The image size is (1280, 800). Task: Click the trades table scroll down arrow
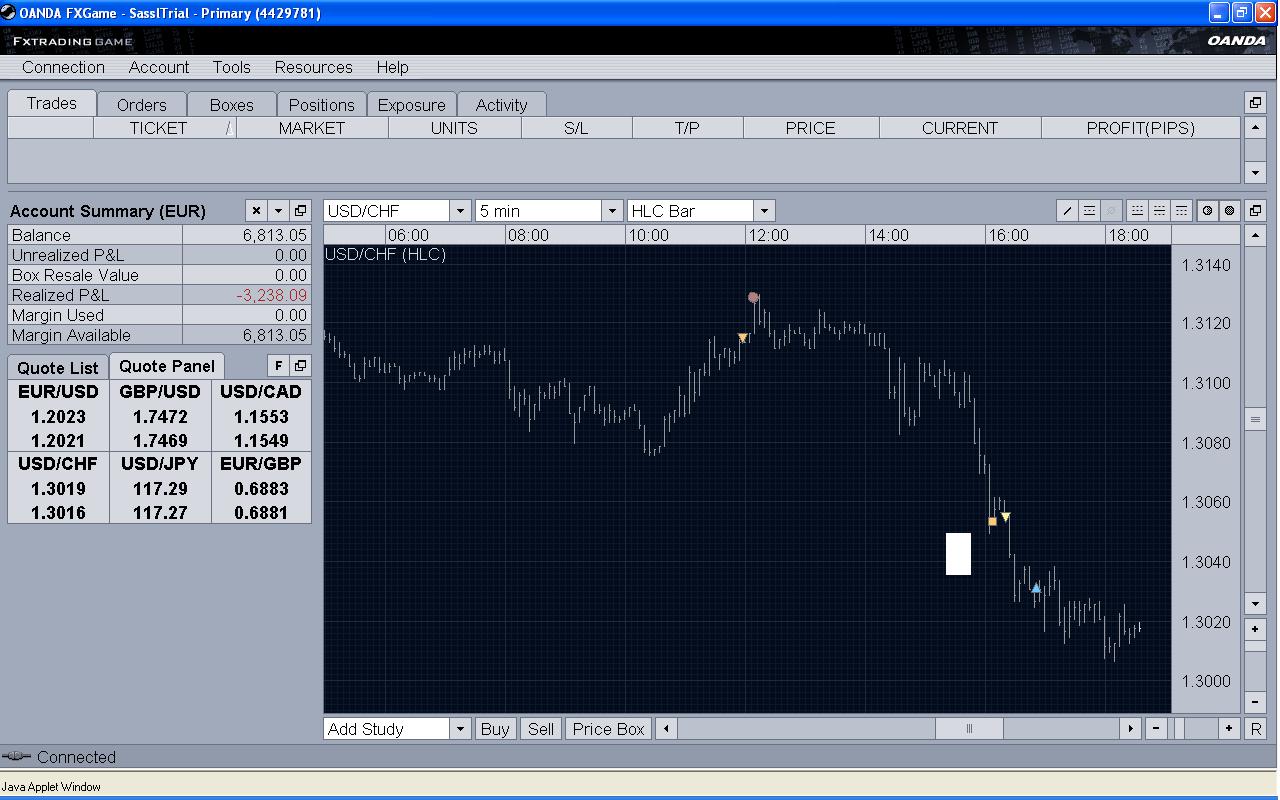point(1256,173)
